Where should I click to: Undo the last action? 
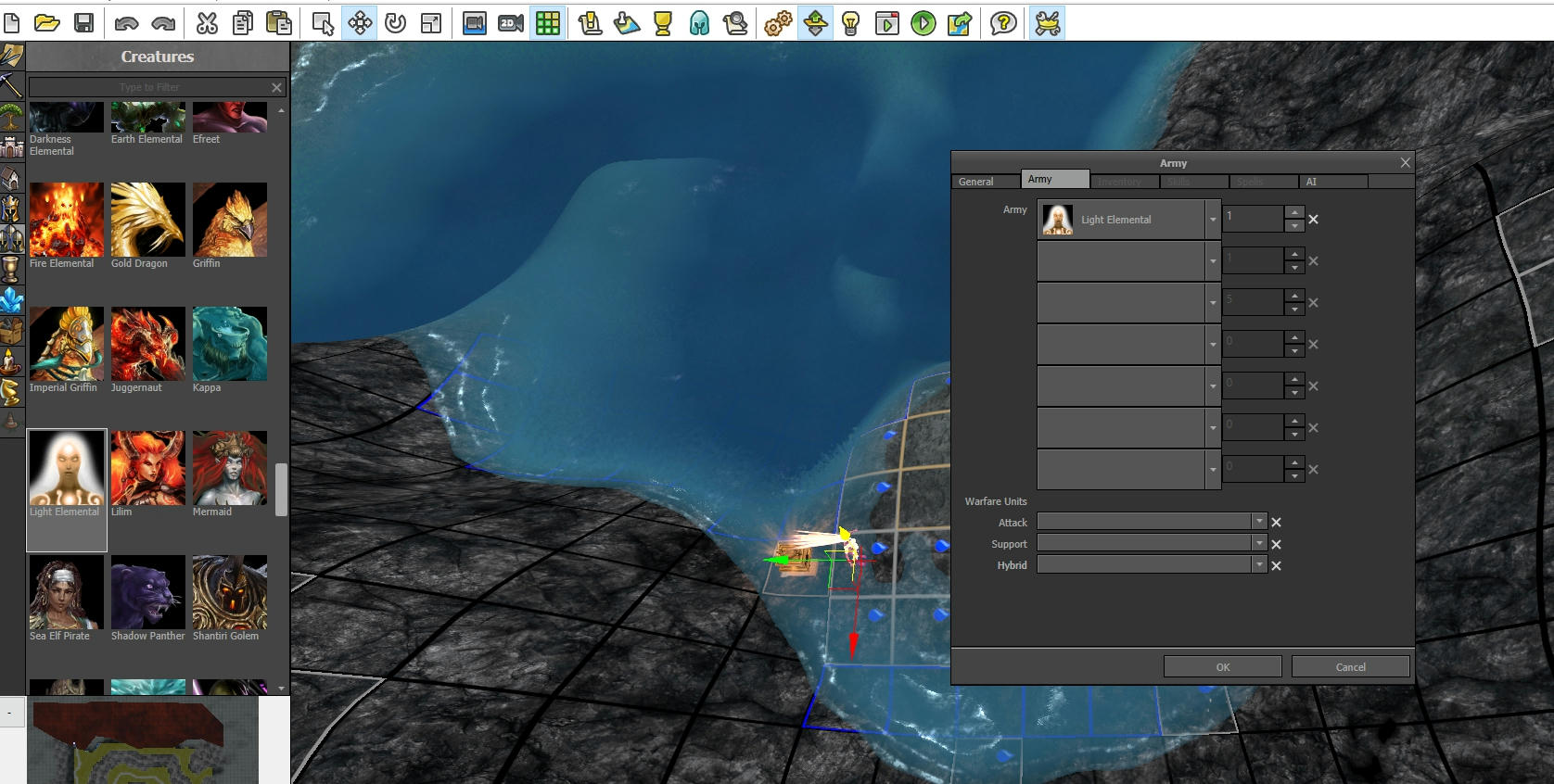[x=127, y=23]
